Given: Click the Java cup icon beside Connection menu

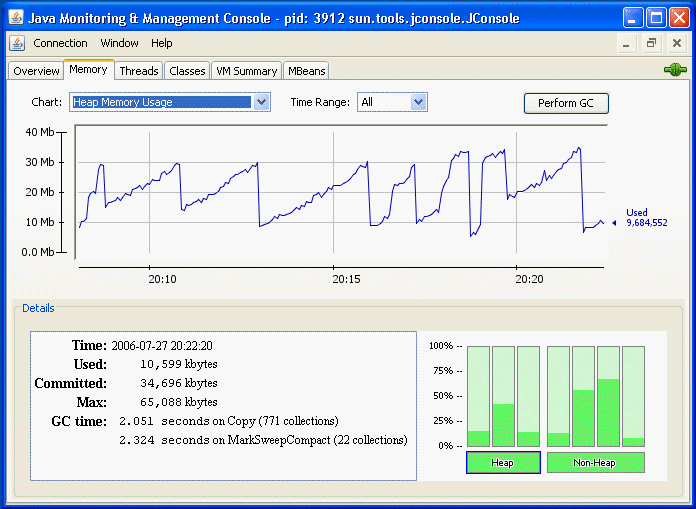Looking at the screenshot, I should [x=17, y=43].
